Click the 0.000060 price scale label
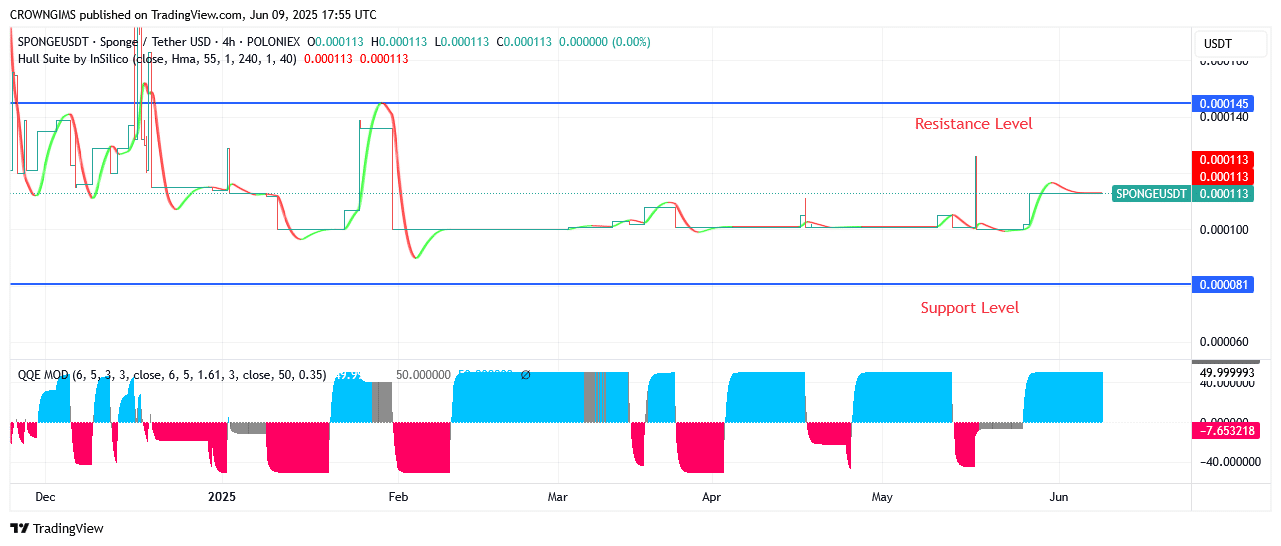This screenshot has height=546, width=1281. [1224, 342]
